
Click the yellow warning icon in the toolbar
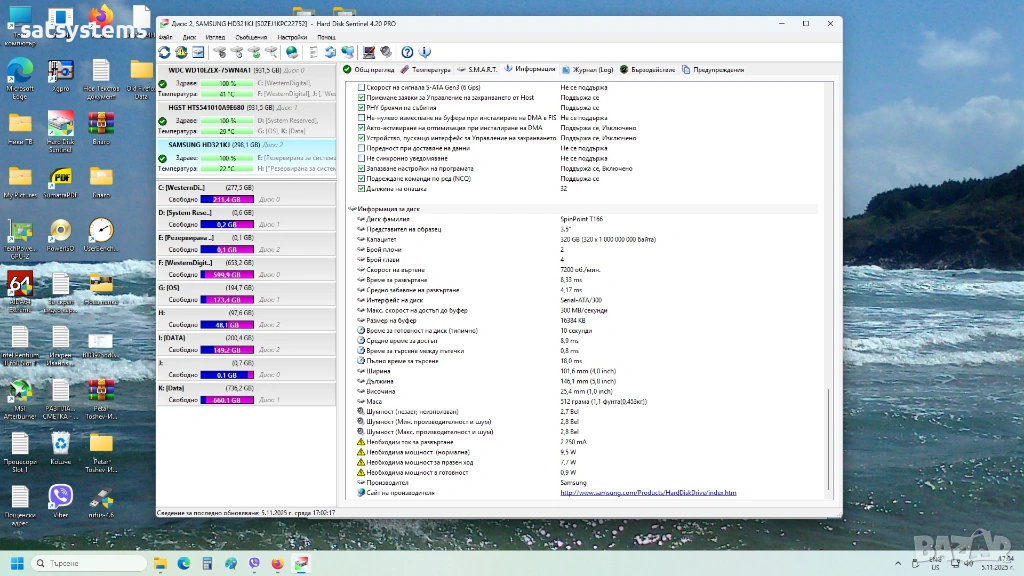click(181, 52)
